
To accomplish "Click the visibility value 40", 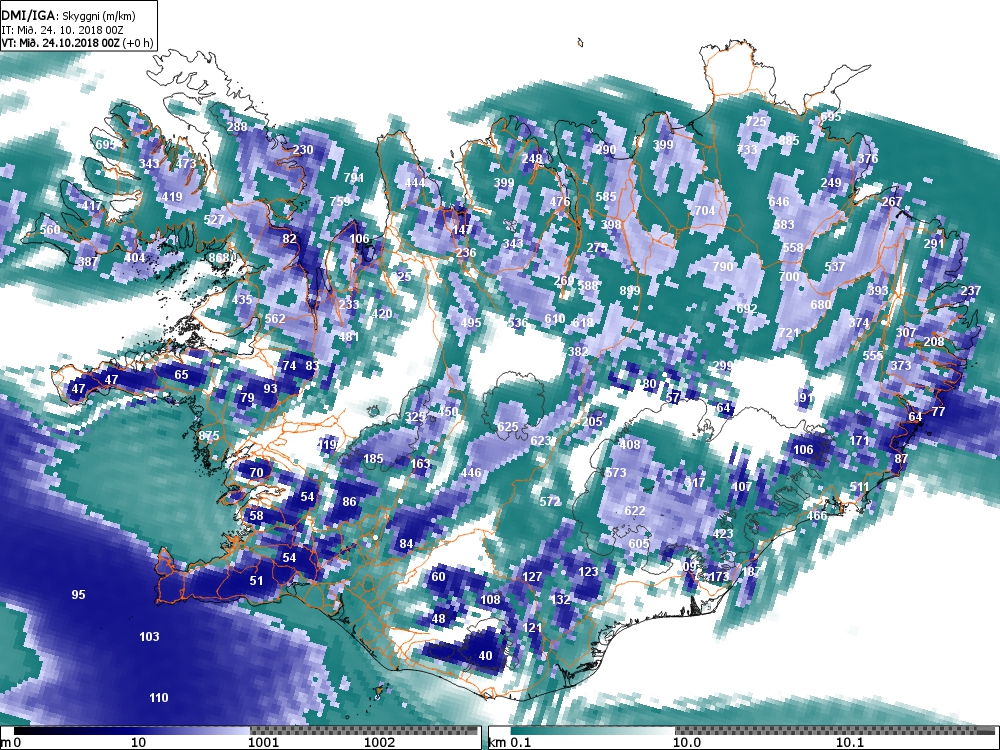I will pos(485,656).
